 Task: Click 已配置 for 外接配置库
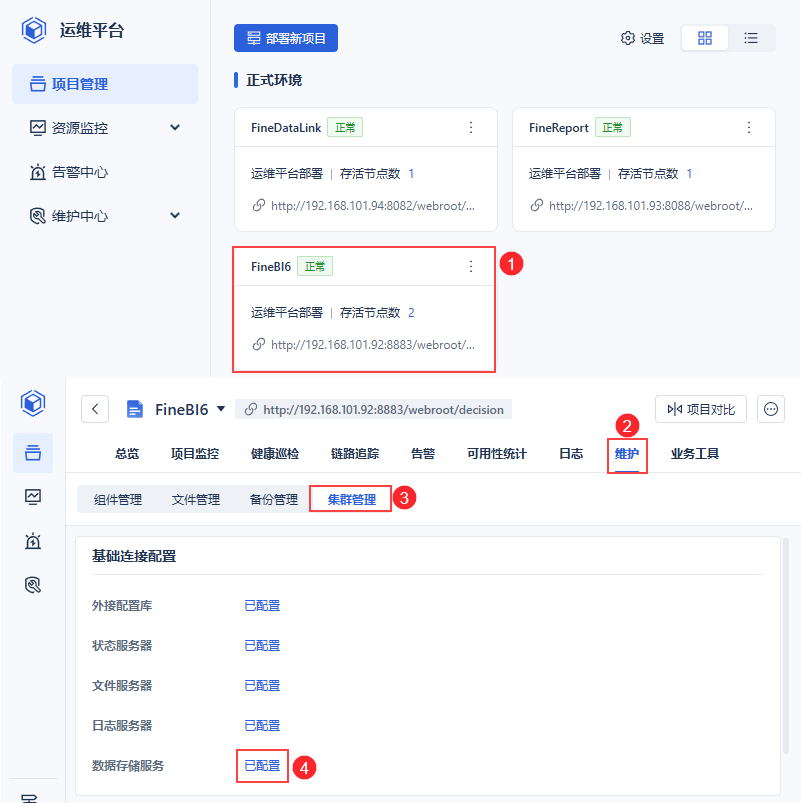[262, 606]
